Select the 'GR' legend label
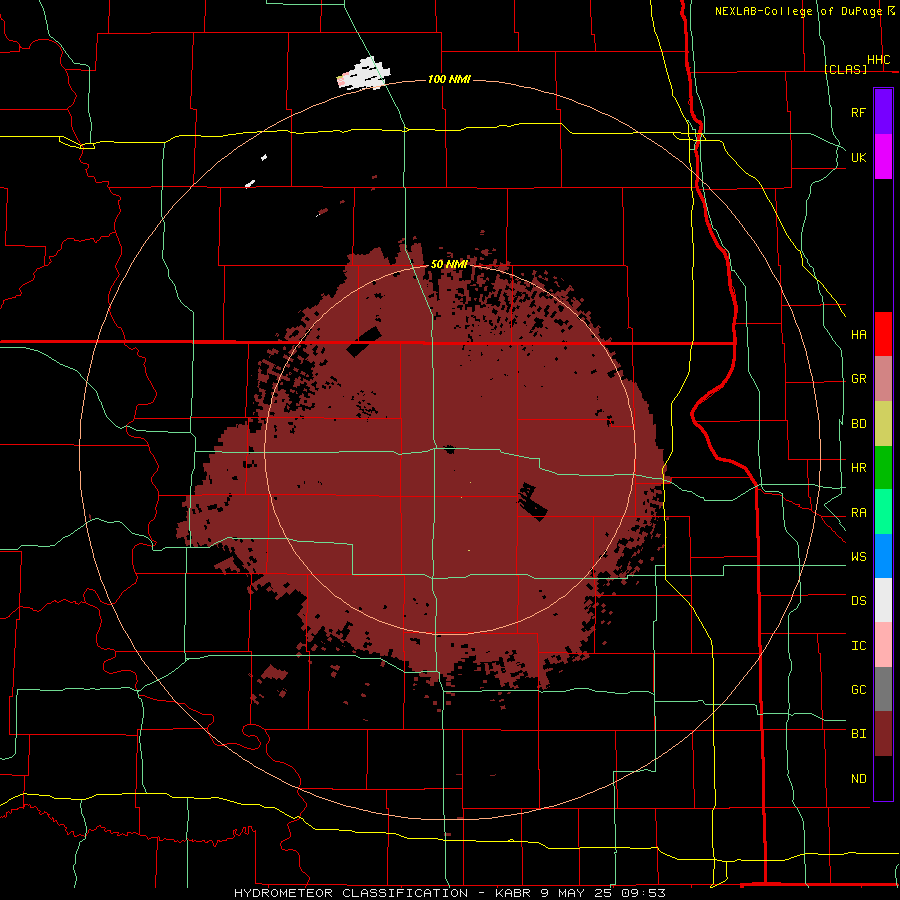This screenshot has width=900, height=900. coord(858,379)
